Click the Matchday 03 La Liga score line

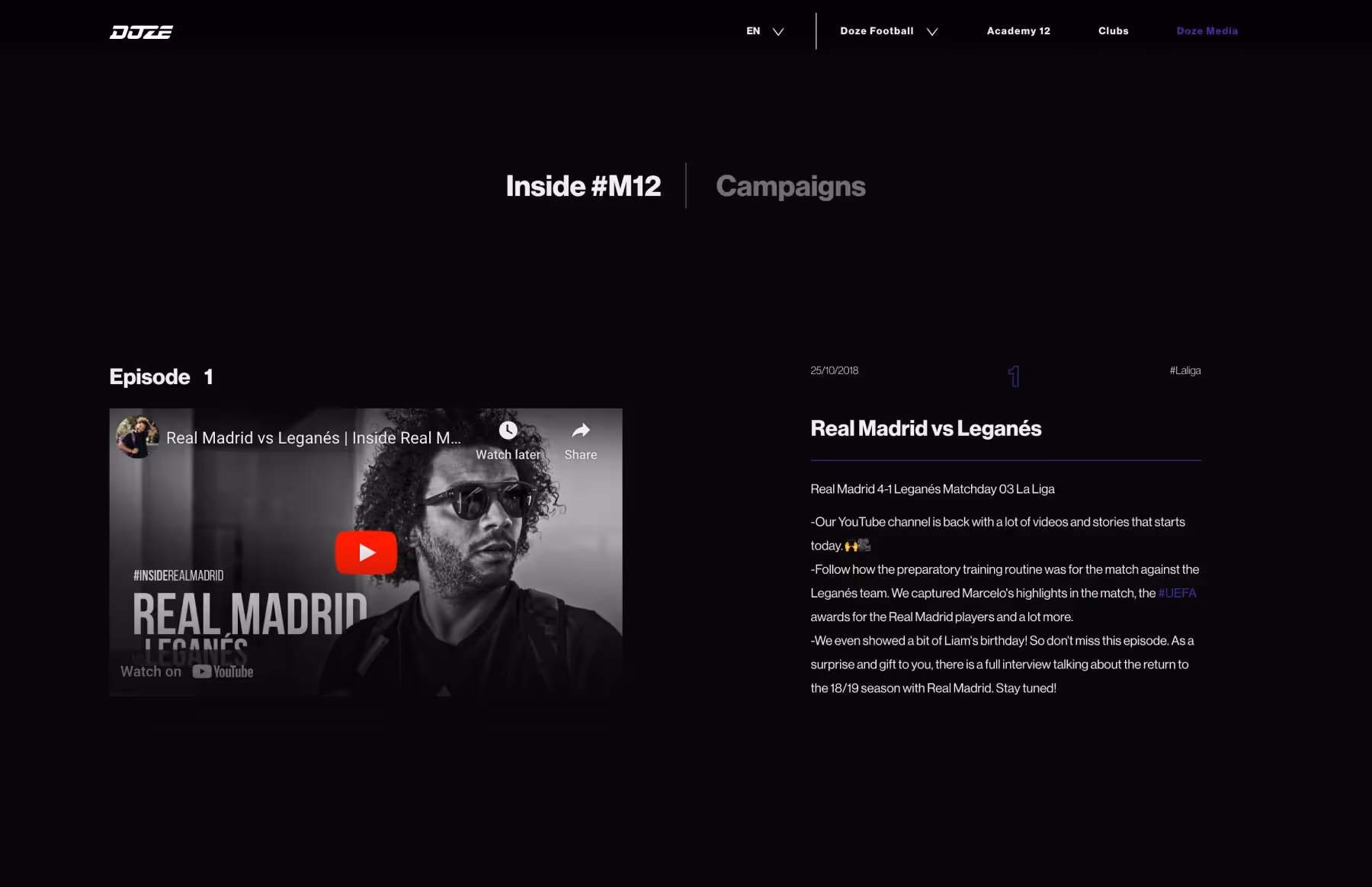tap(932, 489)
